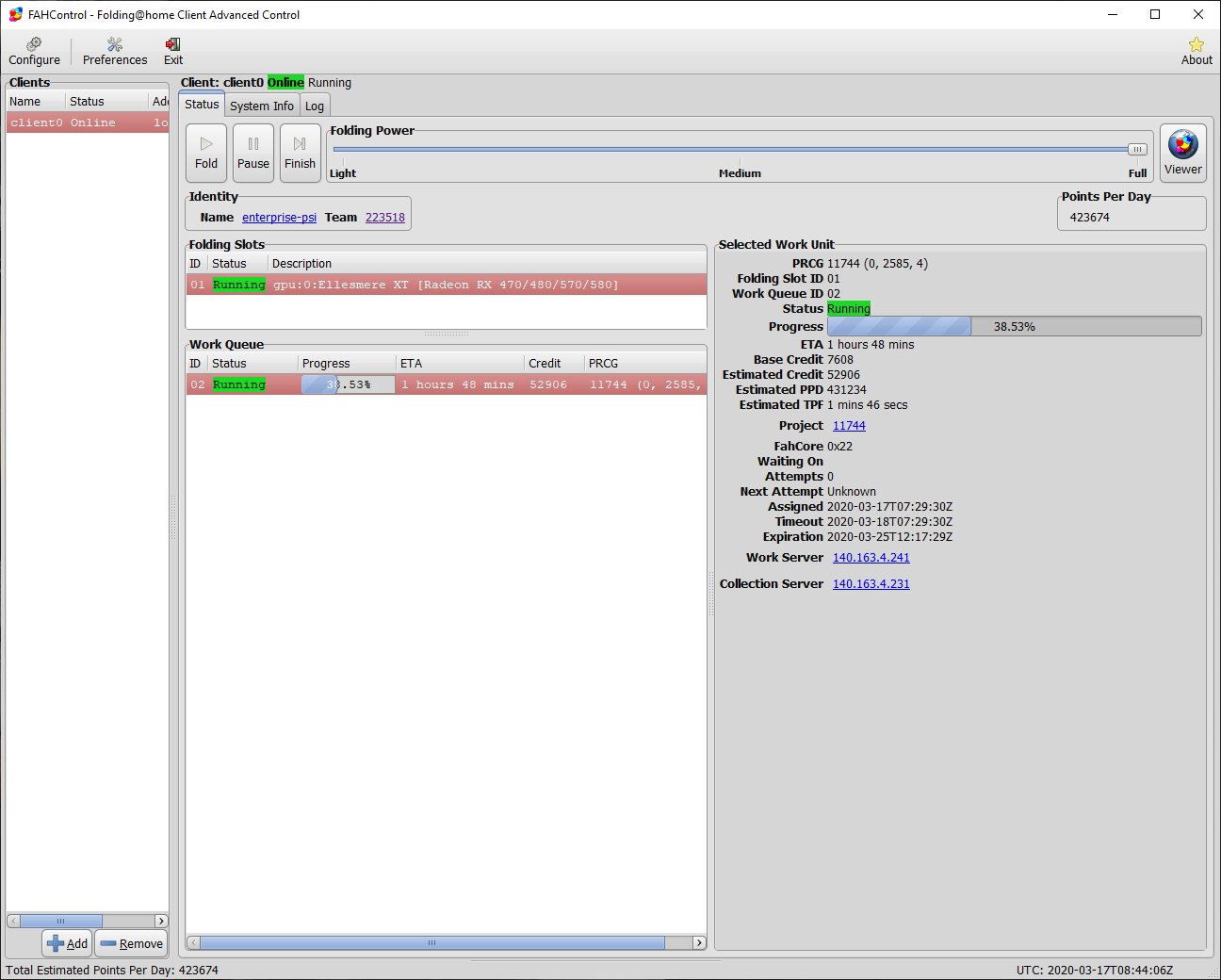Open team 223518 link
Image resolution: width=1221 pixels, height=980 pixels.
pyautogui.click(x=385, y=218)
